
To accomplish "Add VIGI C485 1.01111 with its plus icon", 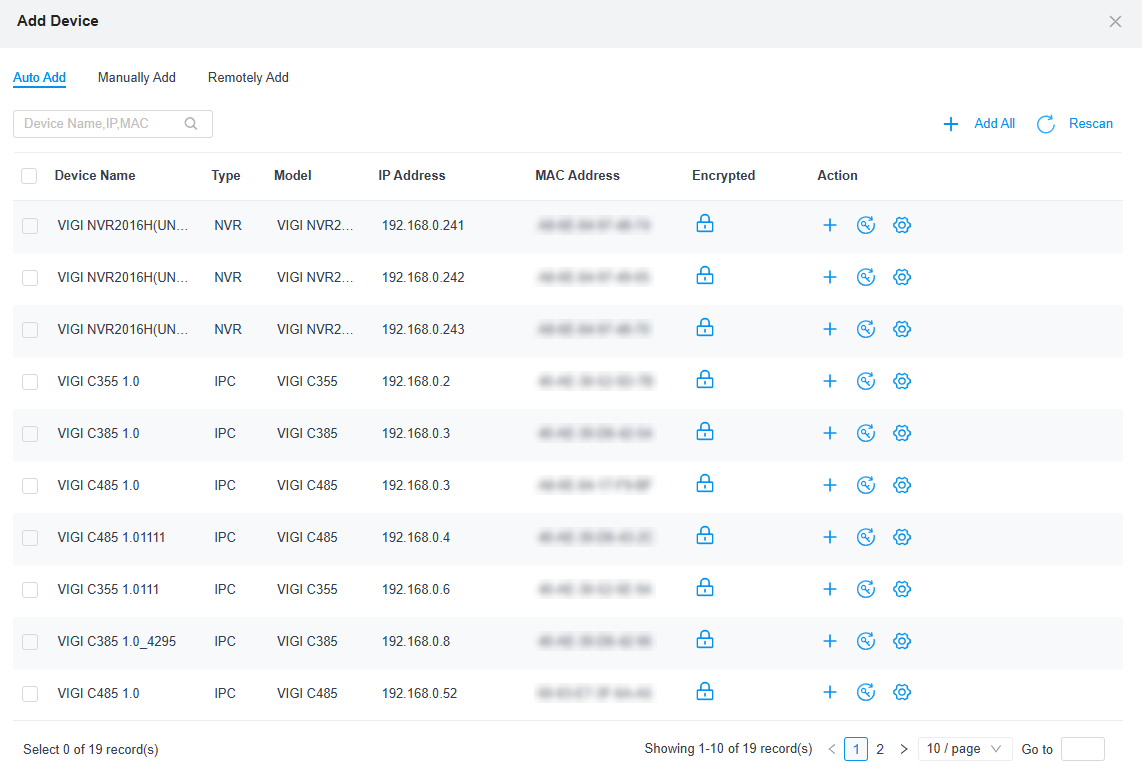I will [x=830, y=537].
